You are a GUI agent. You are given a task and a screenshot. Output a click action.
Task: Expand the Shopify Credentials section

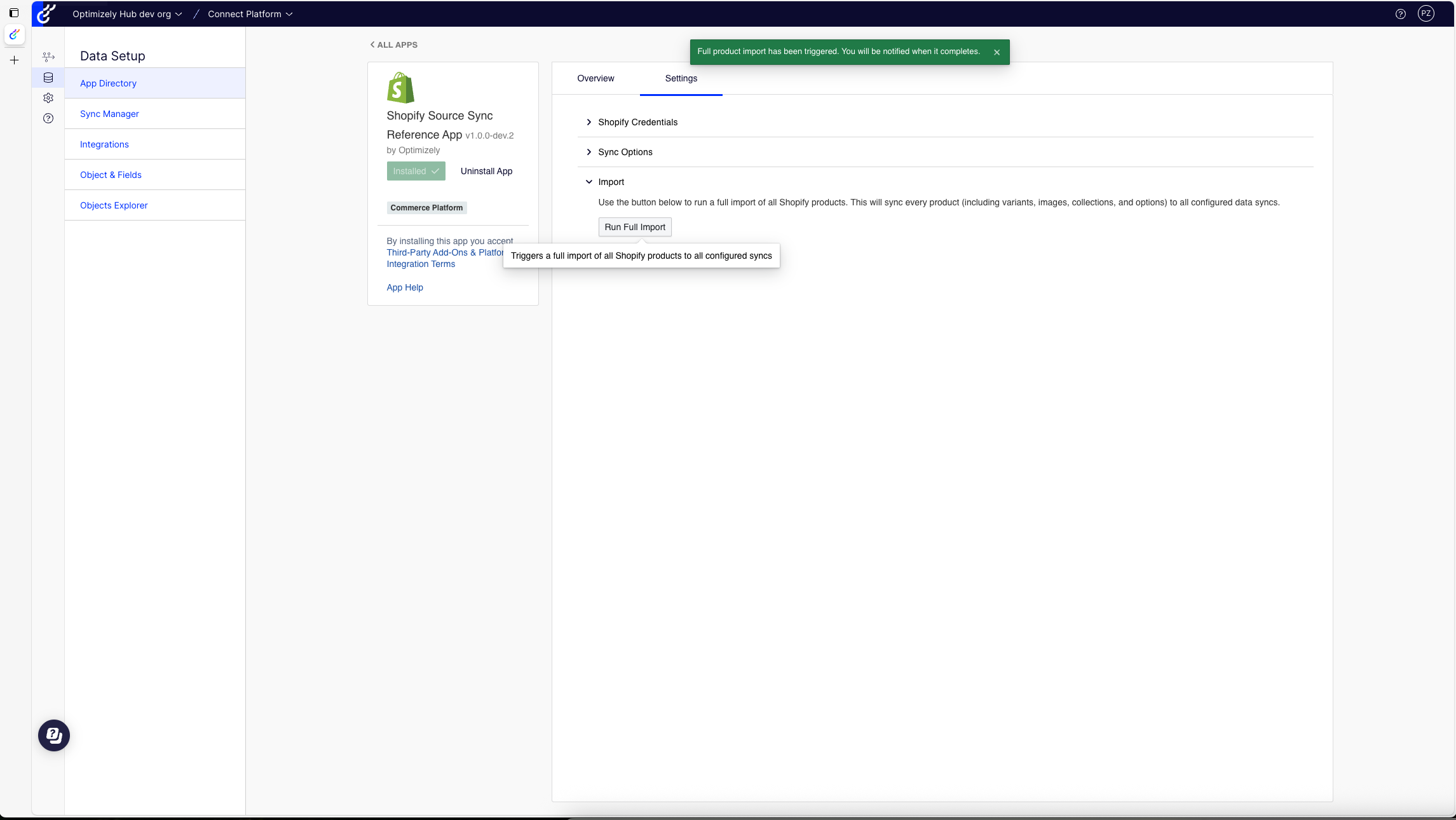coord(637,122)
